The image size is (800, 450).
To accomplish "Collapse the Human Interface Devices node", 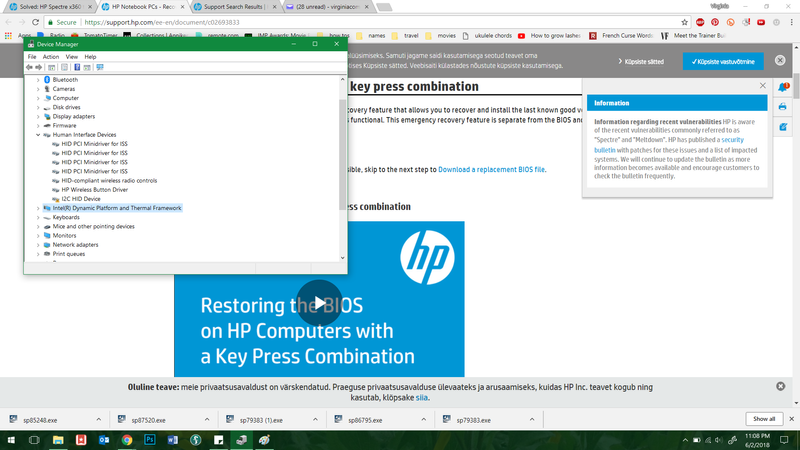I will [38, 134].
